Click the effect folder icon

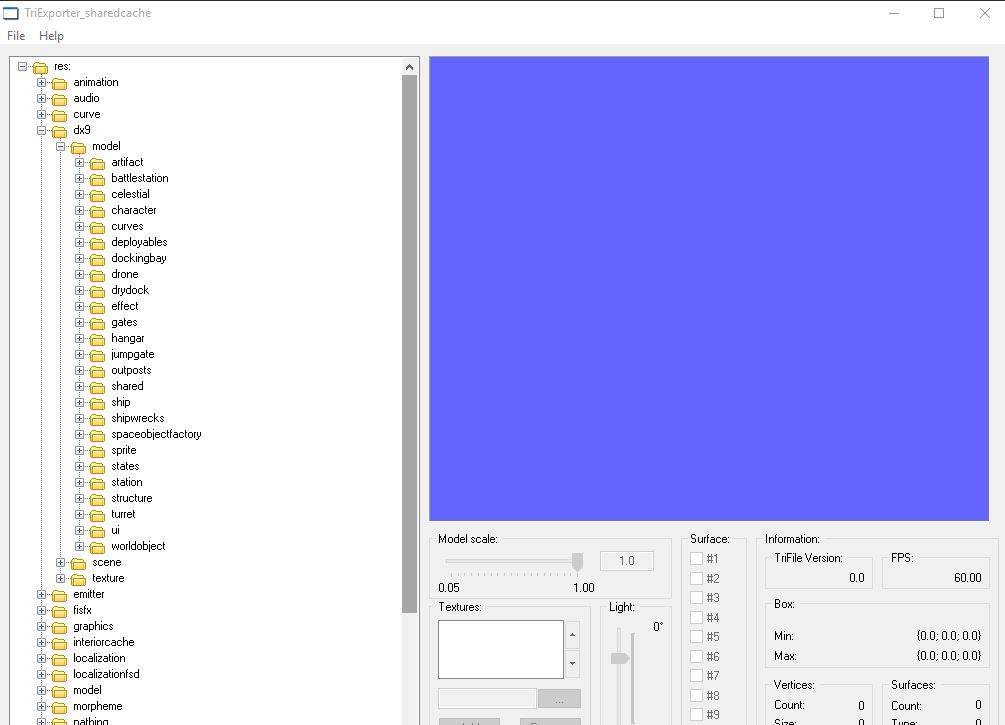pos(97,307)
